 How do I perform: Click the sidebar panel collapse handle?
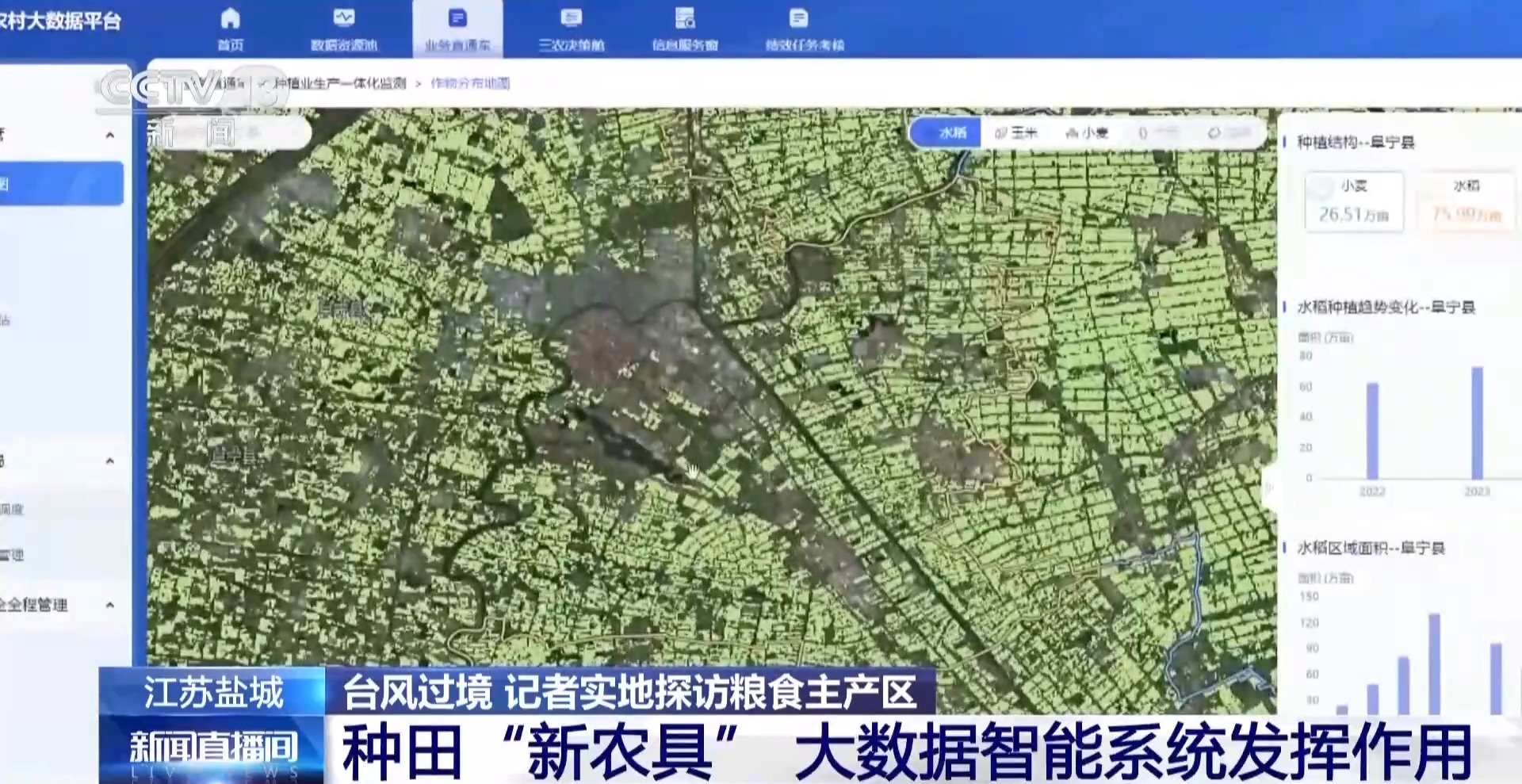coord(1268,488)
